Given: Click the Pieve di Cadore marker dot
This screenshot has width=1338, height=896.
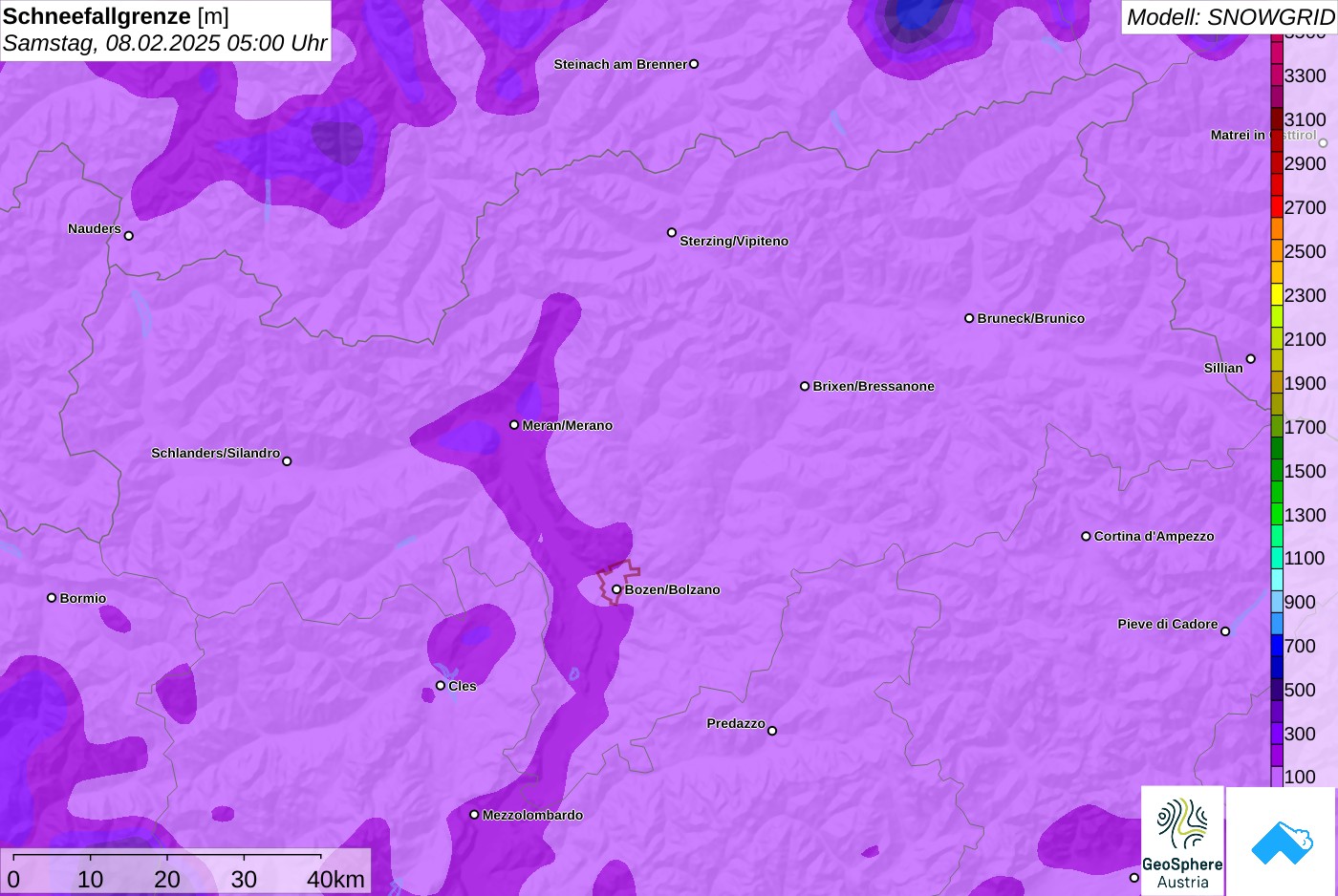Looking at the screenshot, I should tap(1225, 631).
